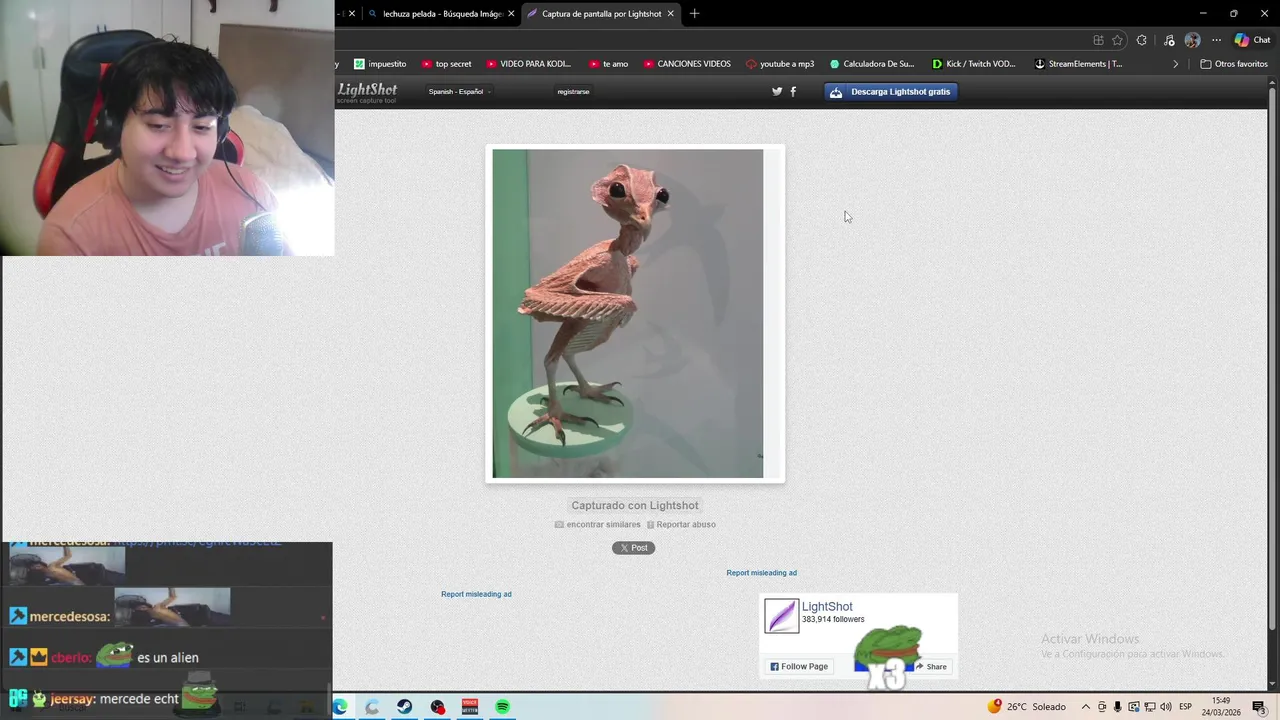
Task: Open a new browser tab
Action: (x=694, y=13)
